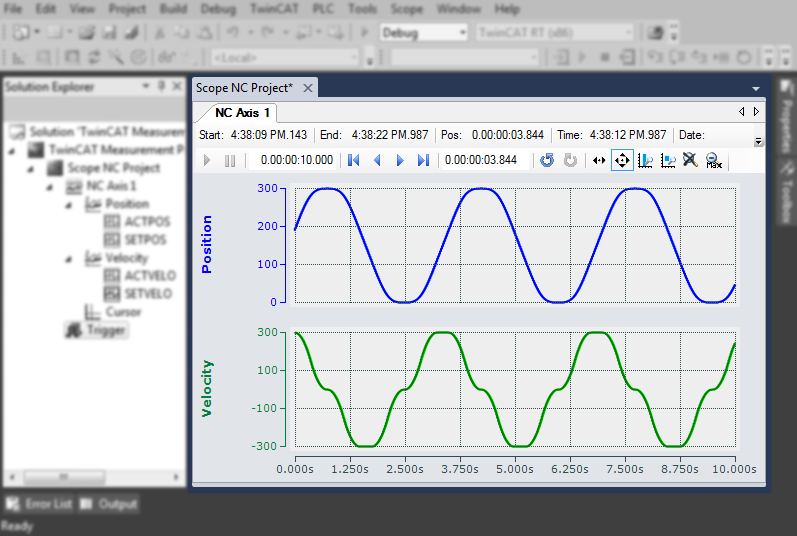The image size is (797, 536).
Task: Click the PLC stop square icon
Action: [605, 57]
